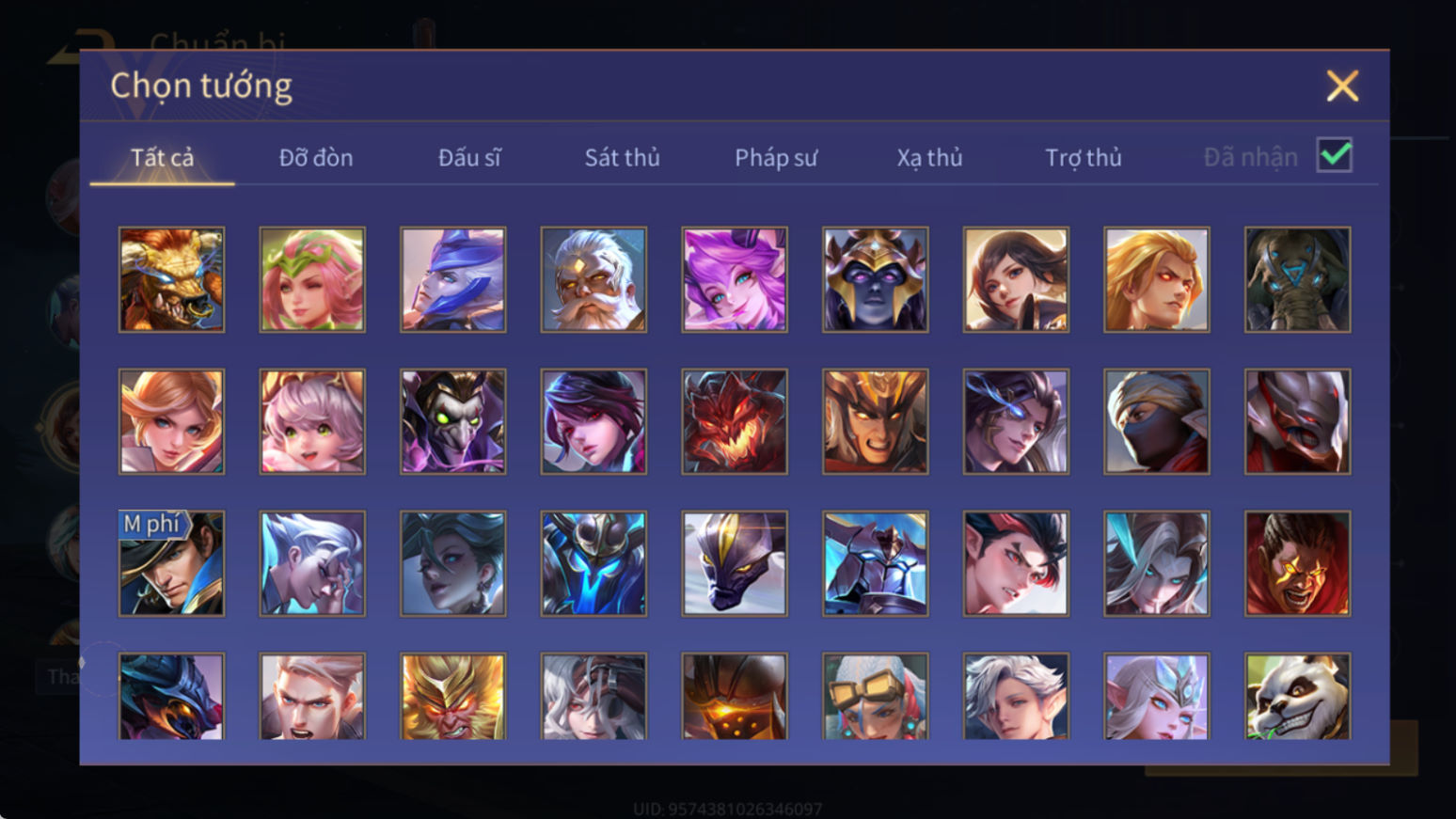Select the elephant hero with blue markings
1456x819 pixels.
coord(1297,279)
